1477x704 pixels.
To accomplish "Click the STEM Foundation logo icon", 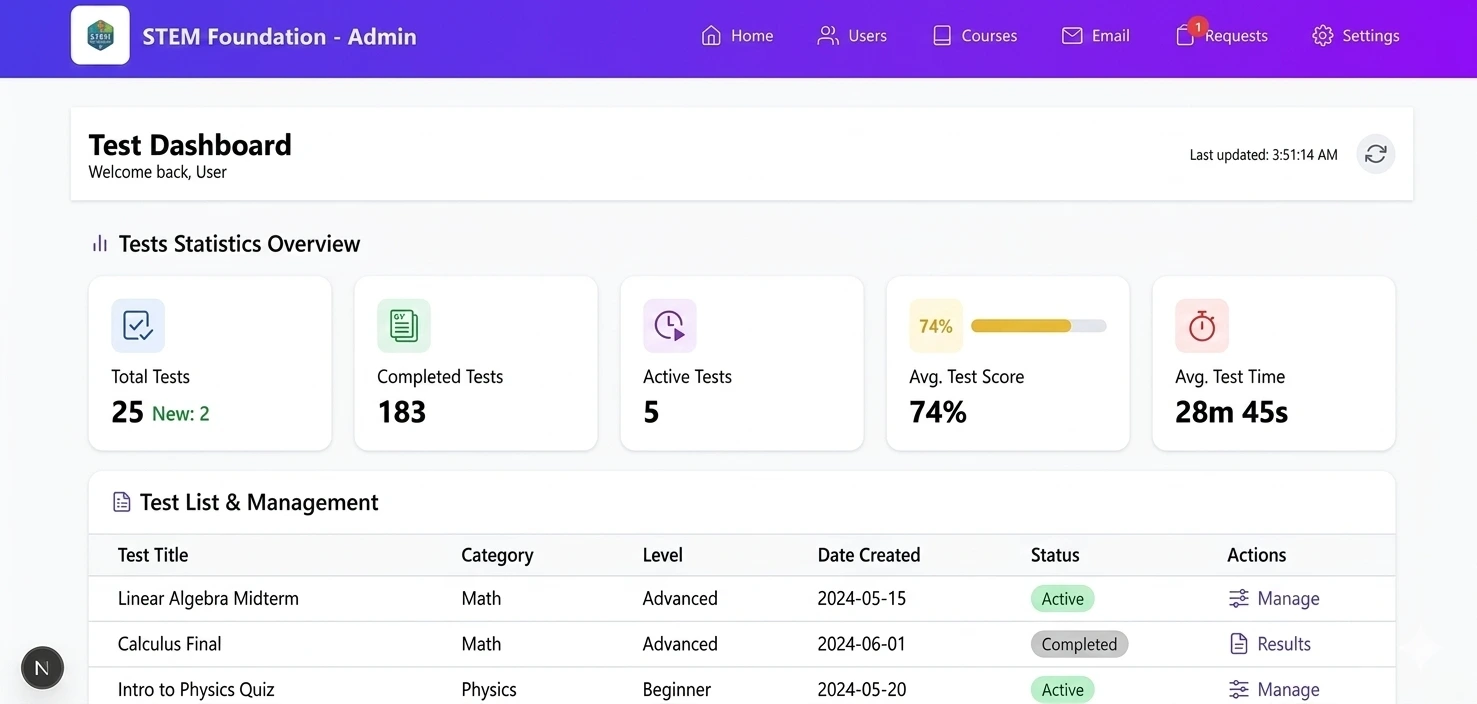I will point(100,36).
